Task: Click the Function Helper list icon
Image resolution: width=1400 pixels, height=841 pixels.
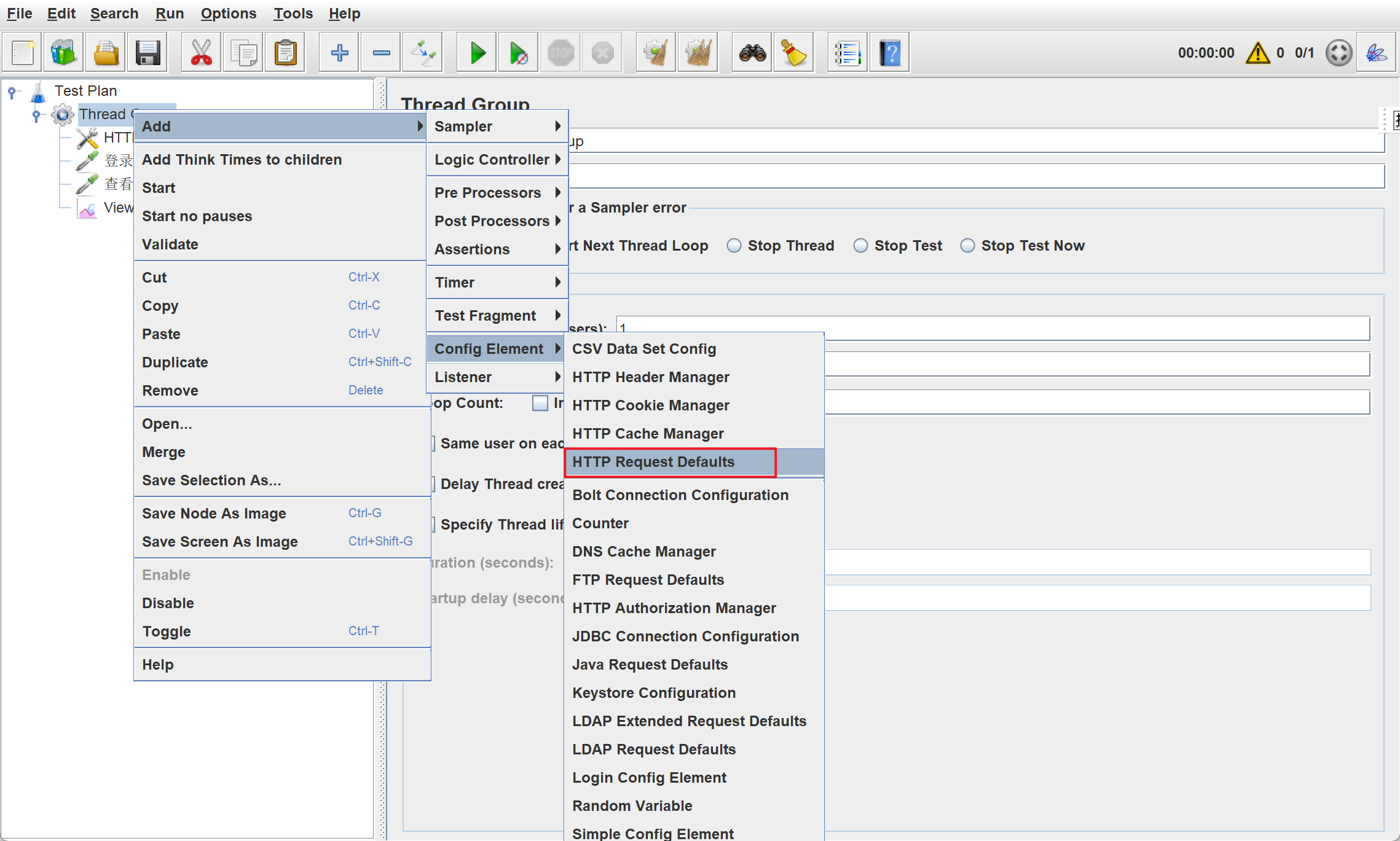Action: coord(847,53)
